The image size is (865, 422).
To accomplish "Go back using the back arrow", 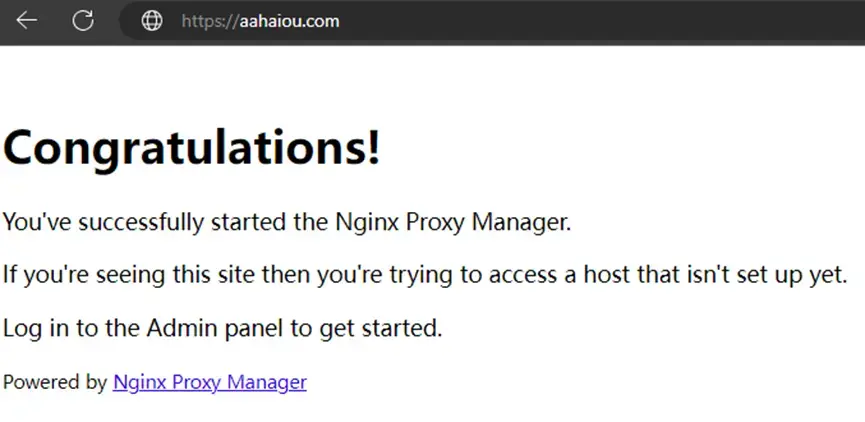I will (26, 21).
